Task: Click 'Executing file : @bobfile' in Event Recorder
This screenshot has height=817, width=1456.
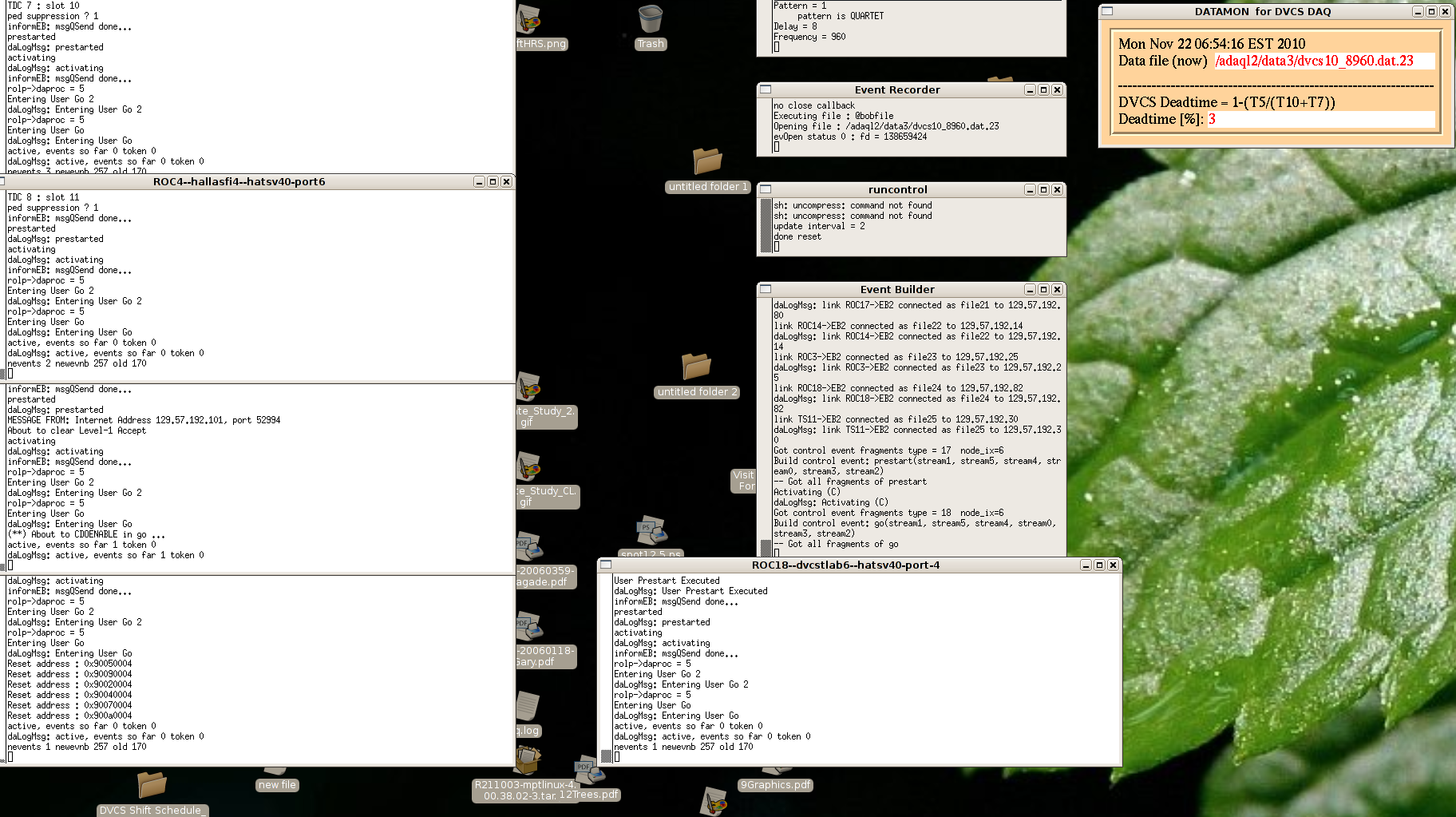Action: [833, 116]
